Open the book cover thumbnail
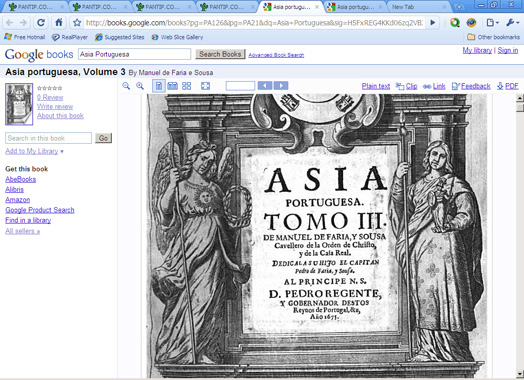Screen dimensions: 524x380 click(x=19, y=104)
